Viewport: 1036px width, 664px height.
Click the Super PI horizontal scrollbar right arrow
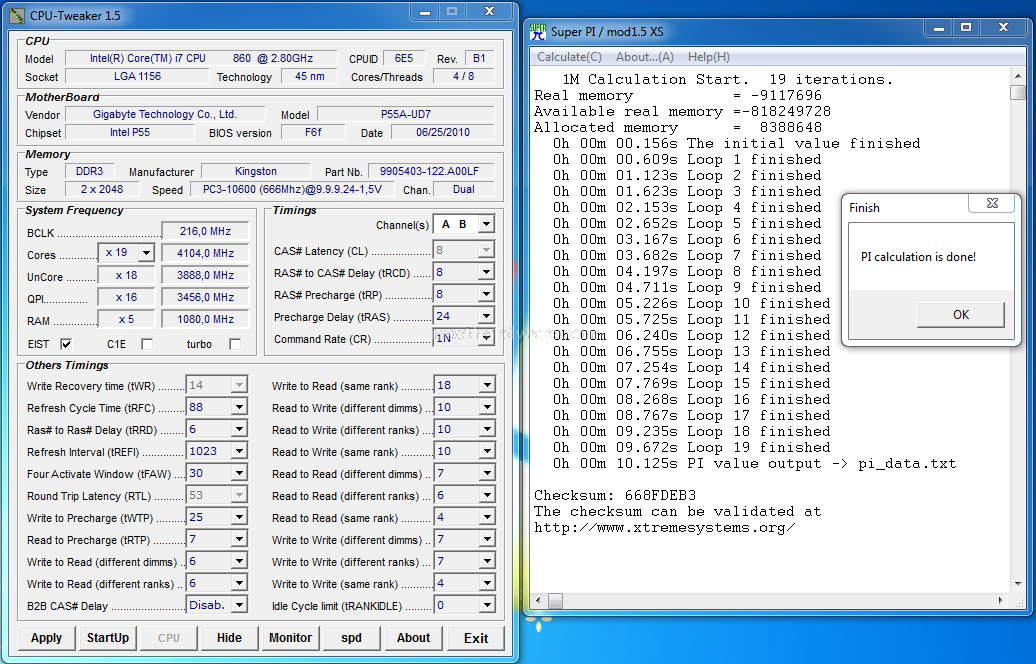point(1001,601)
